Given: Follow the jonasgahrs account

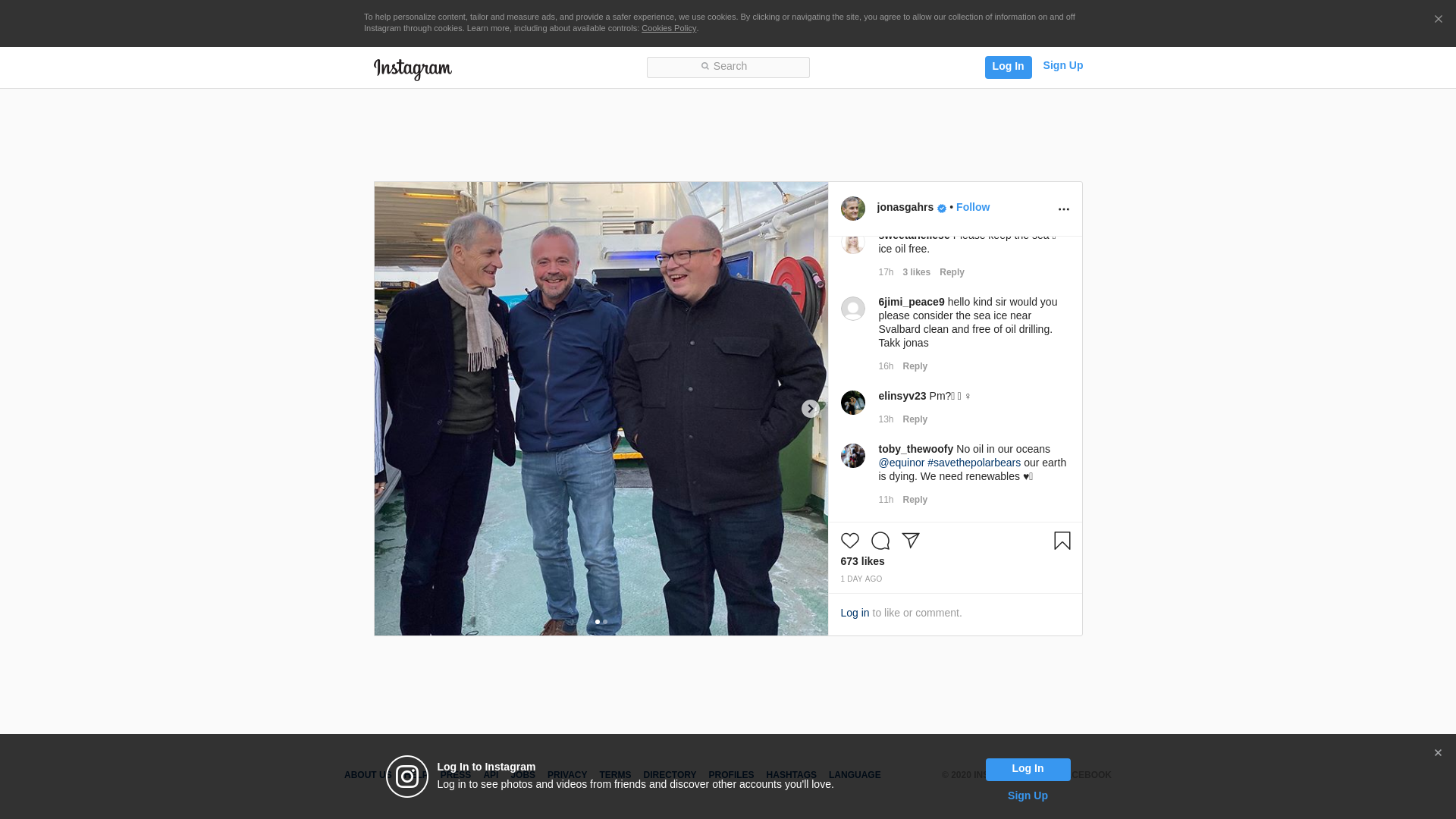Looking at the screenshot, I should [x=972, y=208].
